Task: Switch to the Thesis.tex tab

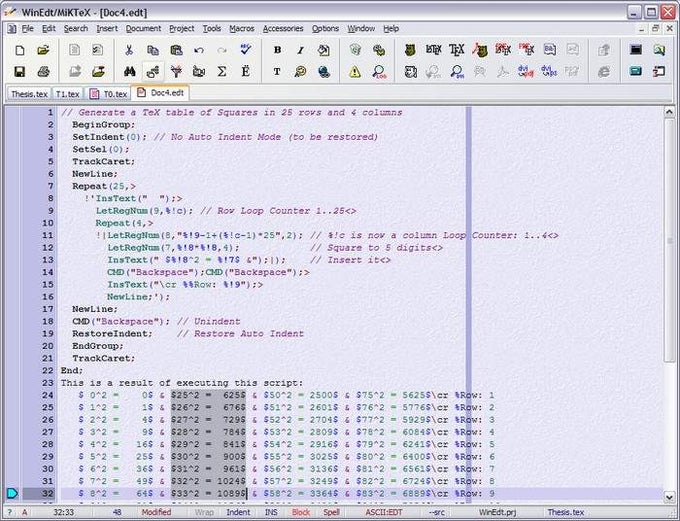Action: (x=28, y=93)
